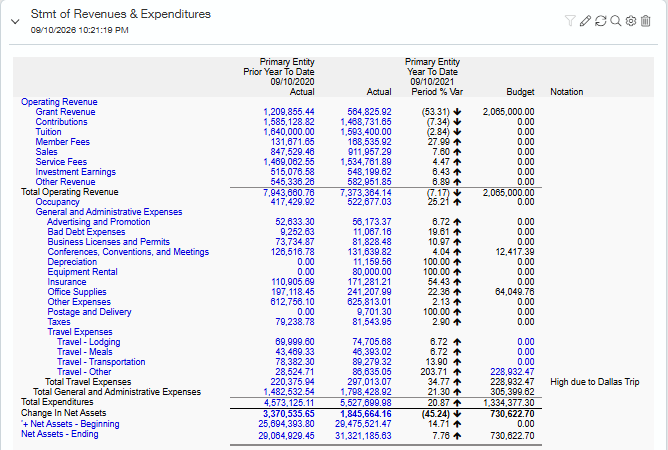Open the Depreciation link
The image size is (668, 450).
click(72, 262)
